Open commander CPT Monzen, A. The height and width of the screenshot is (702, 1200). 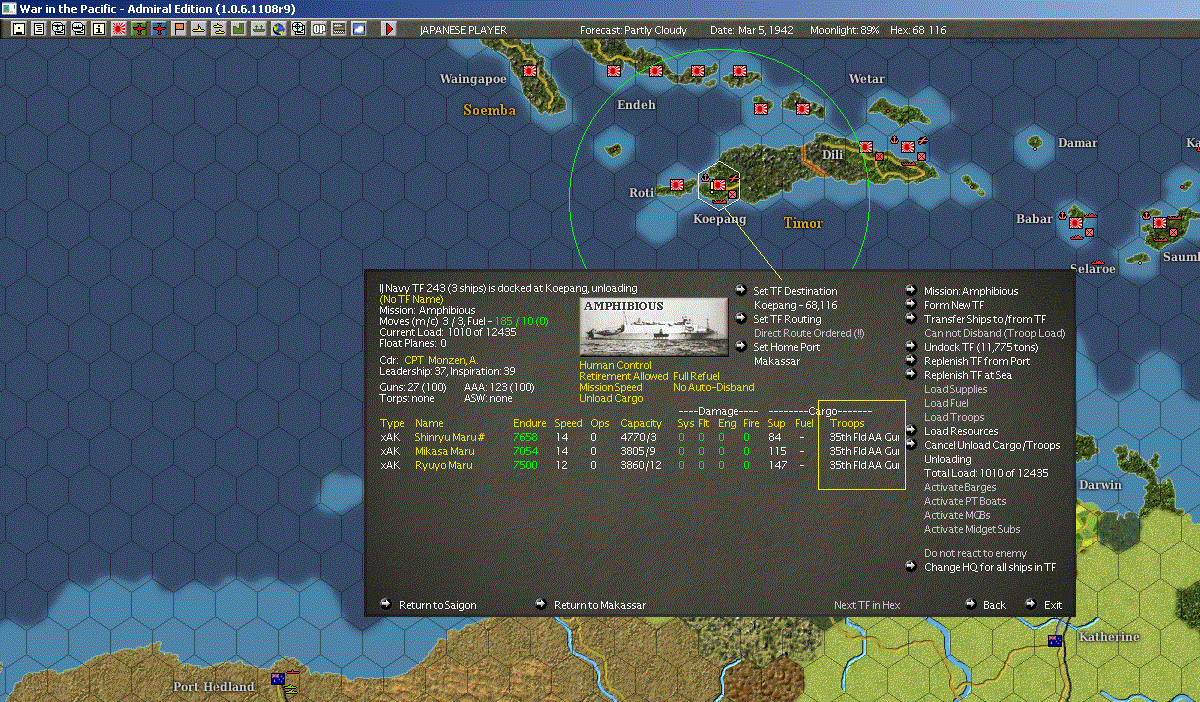pos(441,360)
